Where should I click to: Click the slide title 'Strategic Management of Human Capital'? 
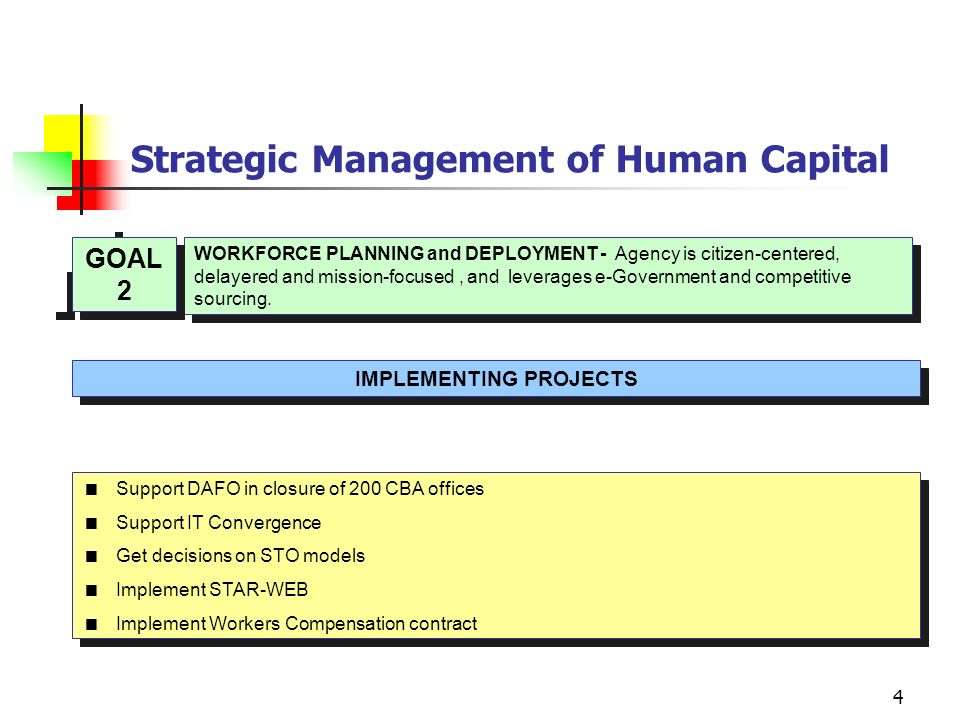click(x=509, y=160)
